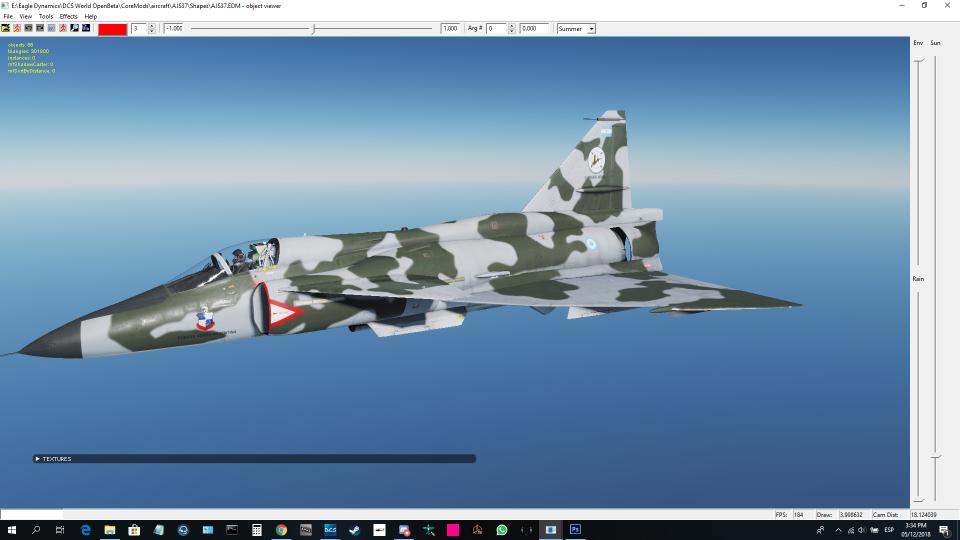This screenshot has width=960, height=540.
Task: Open the View menu
Action: [x=26, y=17]
